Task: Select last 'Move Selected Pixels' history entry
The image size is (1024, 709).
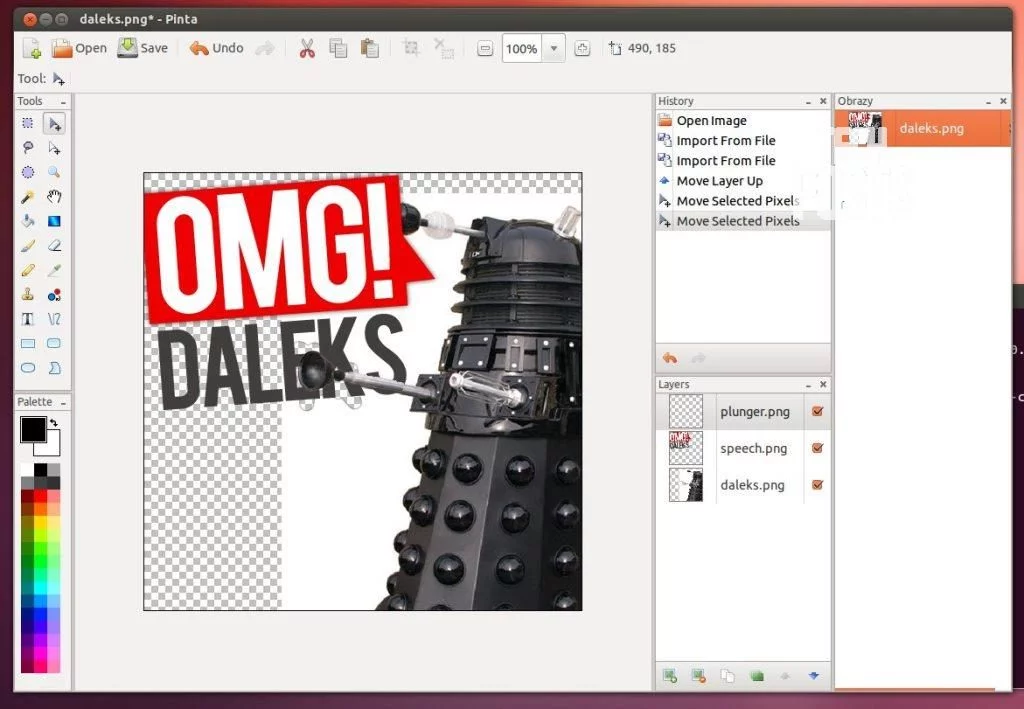Action: tap(743, 221)
